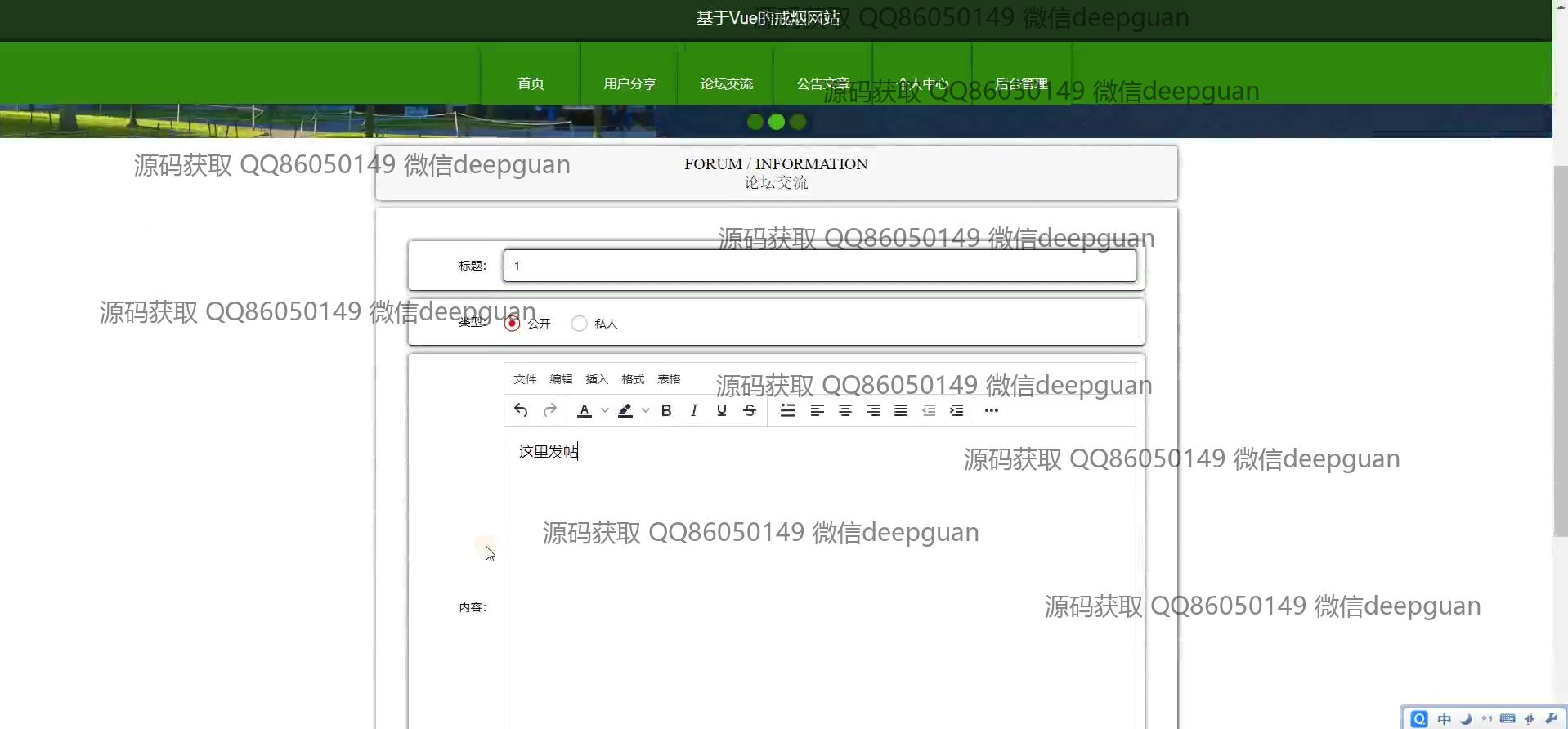
Task: Toggle strikethrough formatting
Action: (750, 410)
